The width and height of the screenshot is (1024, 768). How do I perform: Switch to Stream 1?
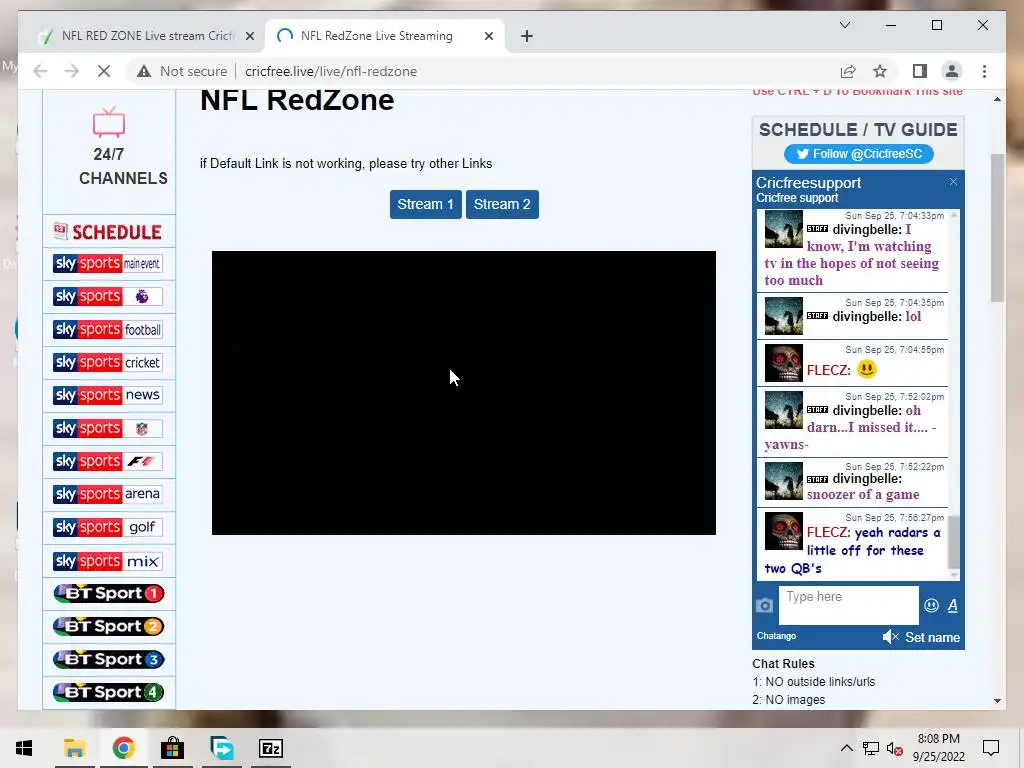pyautogui.click(x=426, y=204)
